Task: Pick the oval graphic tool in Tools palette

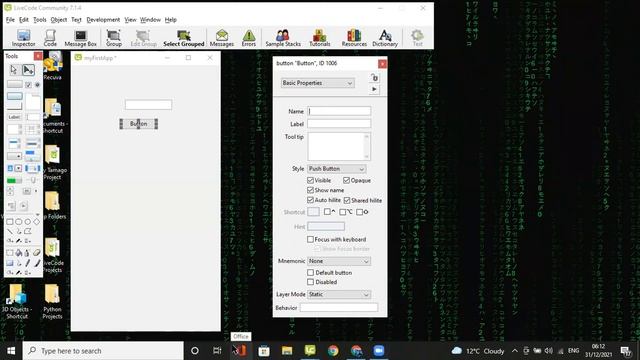Action: 18,222
